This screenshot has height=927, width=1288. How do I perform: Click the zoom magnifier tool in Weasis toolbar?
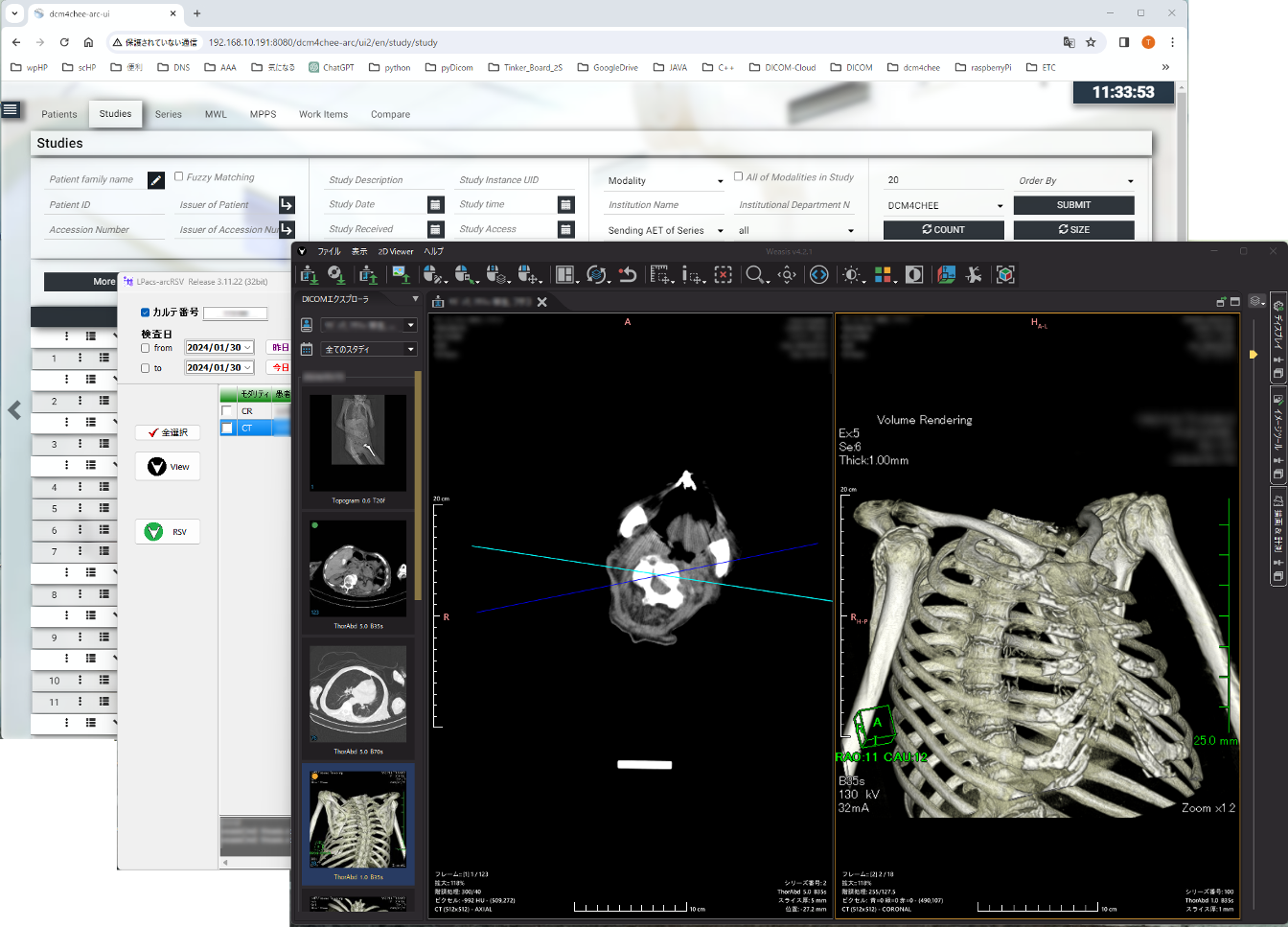[x=755, y=275]
